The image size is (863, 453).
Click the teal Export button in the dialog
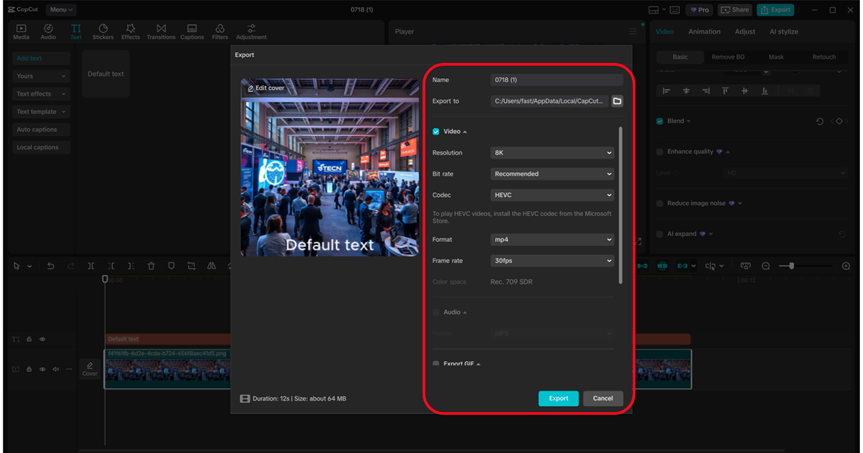pos(558,399)
